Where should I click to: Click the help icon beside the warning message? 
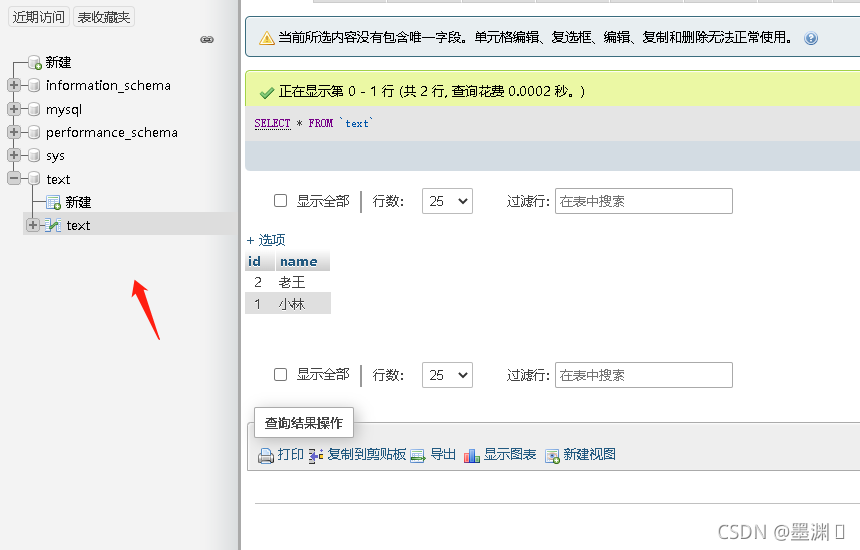(811, 38)
